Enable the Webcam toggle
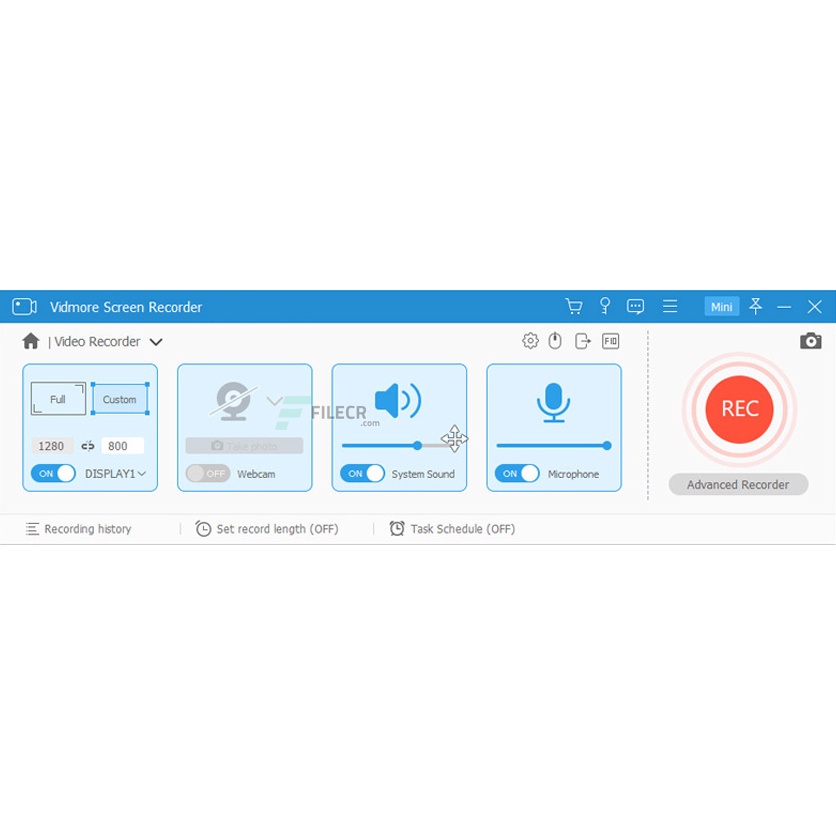 [x=207, y=474]
